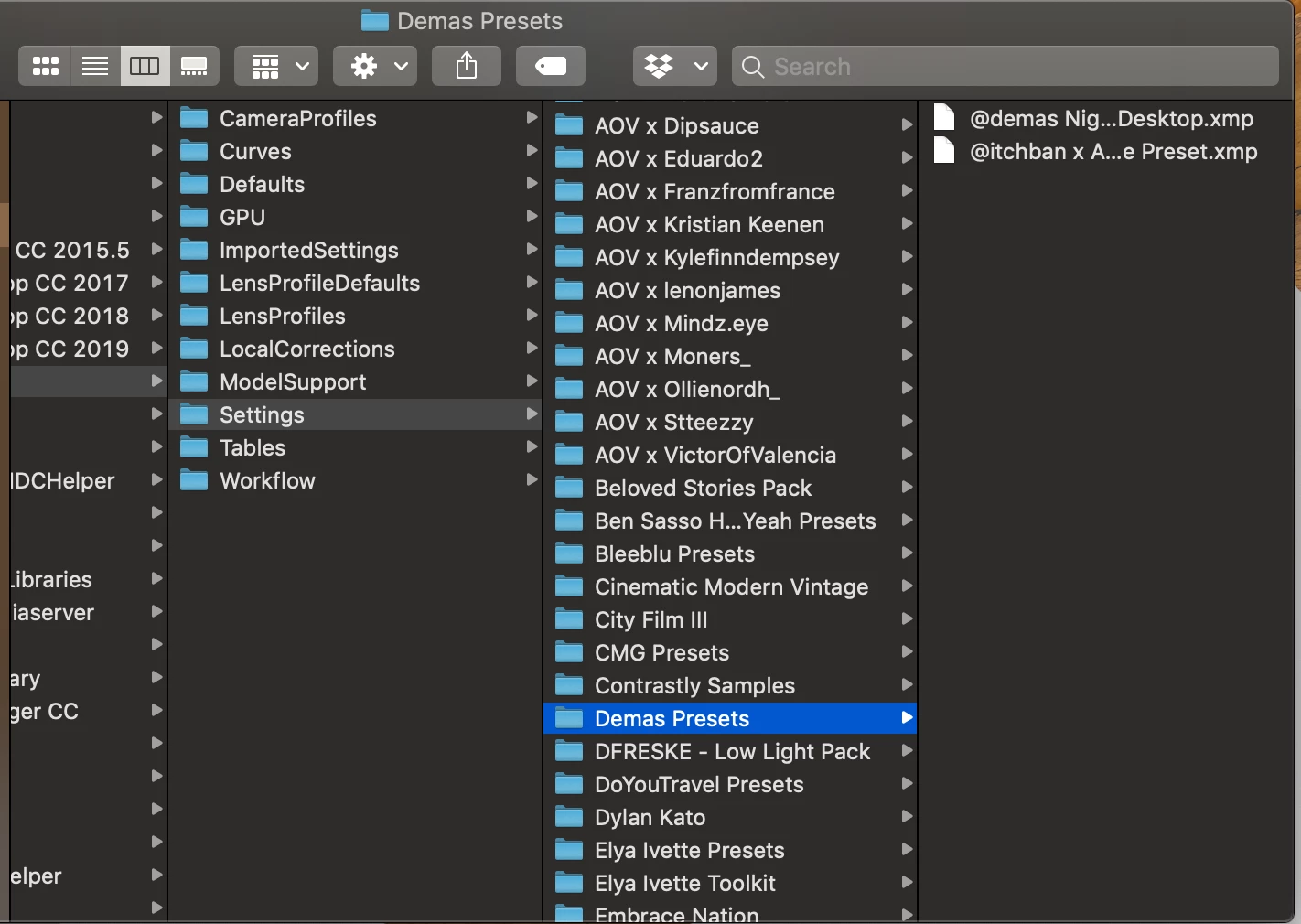Image resolution: width=1301 pixels, height=924 pixels.
Task: Expand arrow next to Demas Presets
Action: point(907,717)
